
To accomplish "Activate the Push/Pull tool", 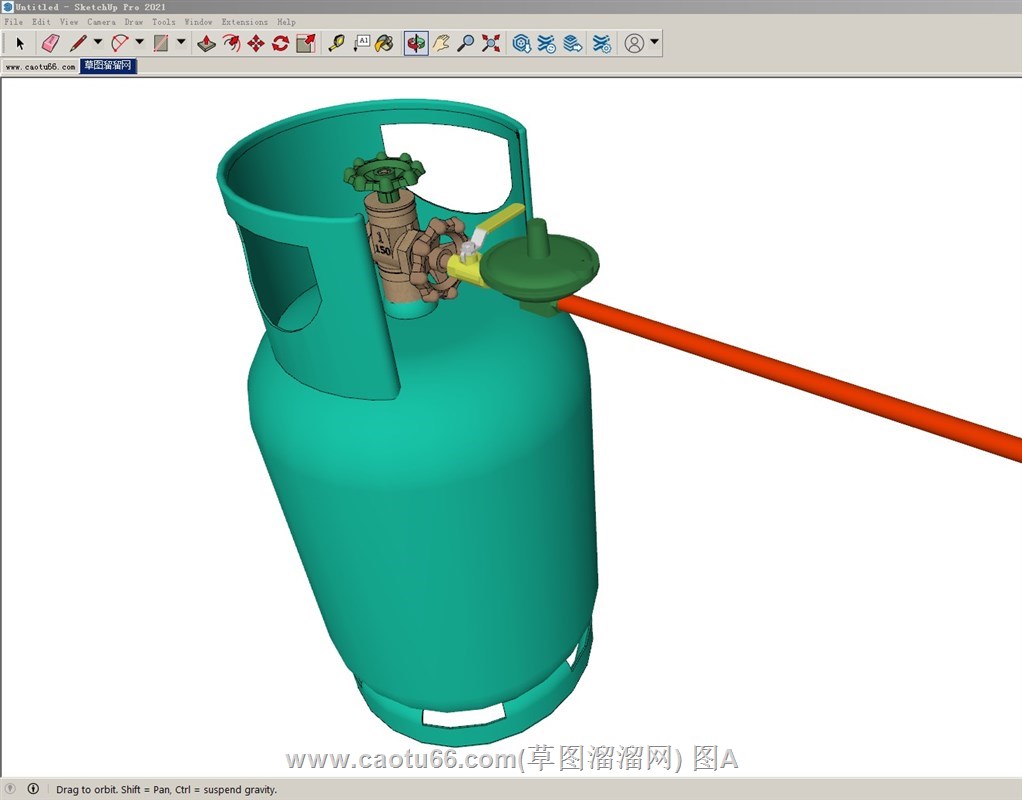I will click(206, 43).
